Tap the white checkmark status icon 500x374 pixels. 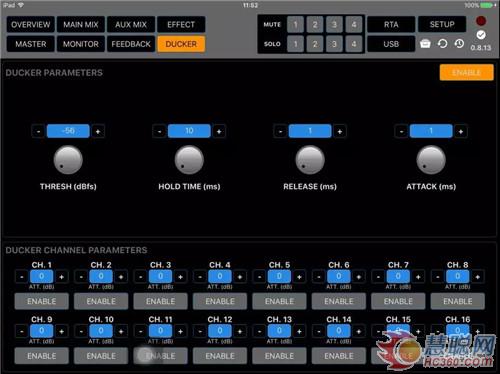coord(481,35)
